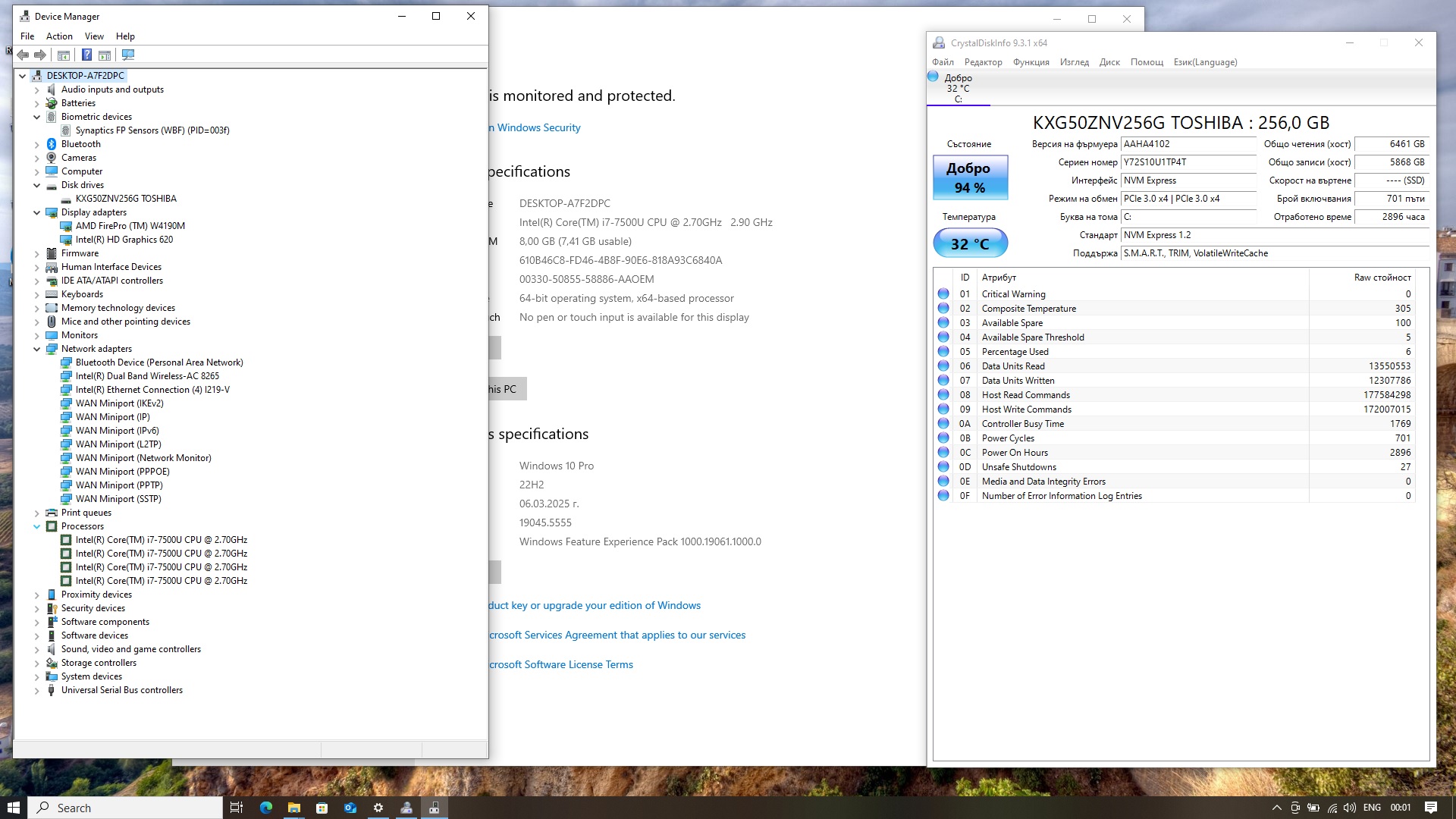Select WAN Miniport (PPTP) entry

(x=119, y=485)
